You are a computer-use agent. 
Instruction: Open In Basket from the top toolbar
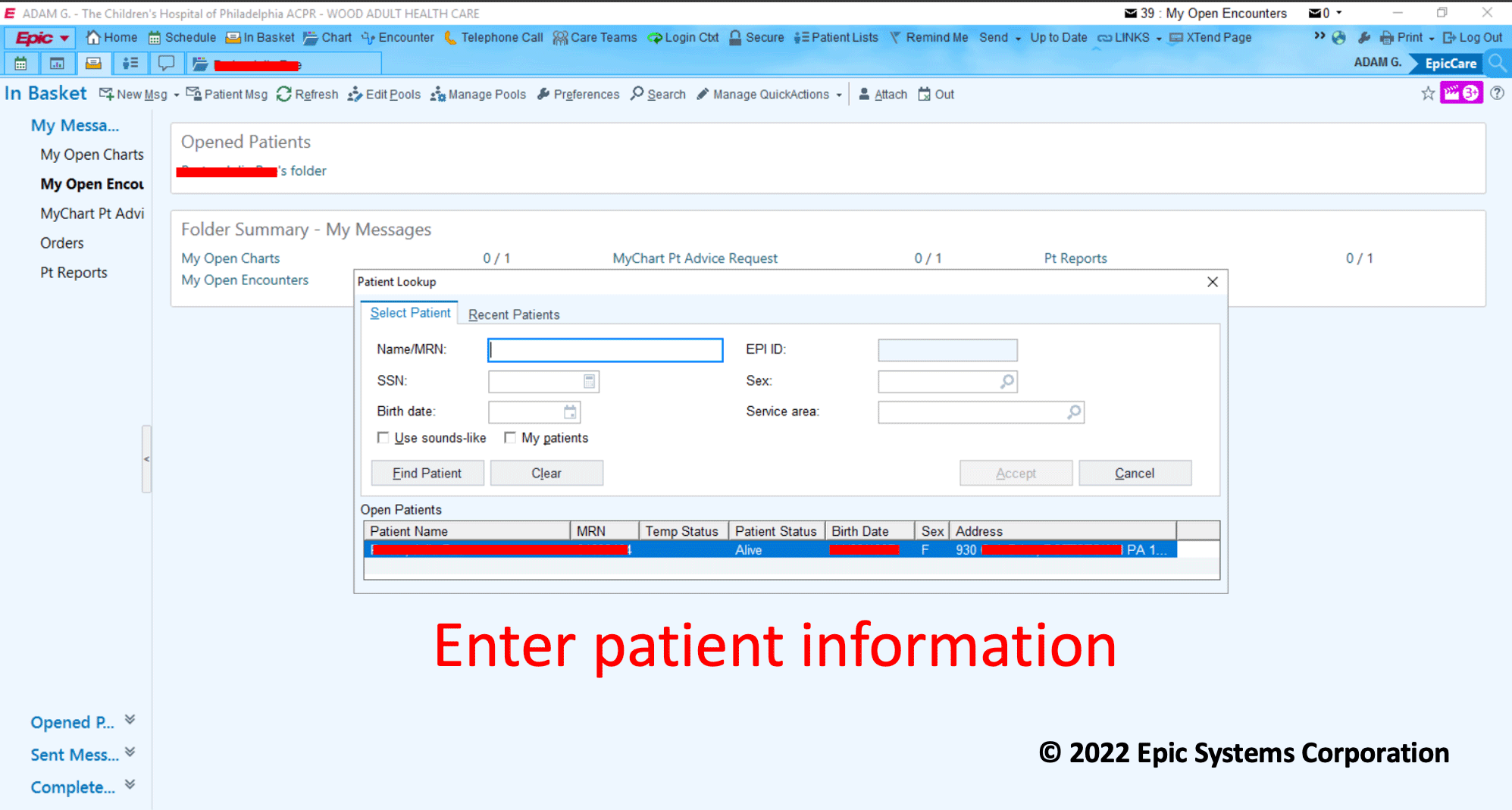(x=260, y=38)
